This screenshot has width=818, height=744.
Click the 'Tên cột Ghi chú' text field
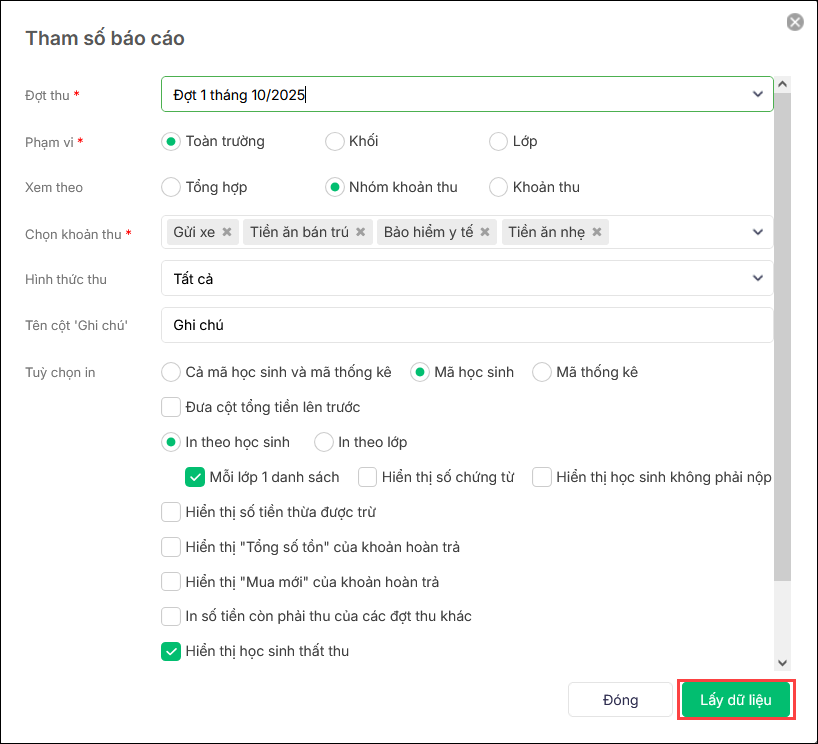[466, 325]
